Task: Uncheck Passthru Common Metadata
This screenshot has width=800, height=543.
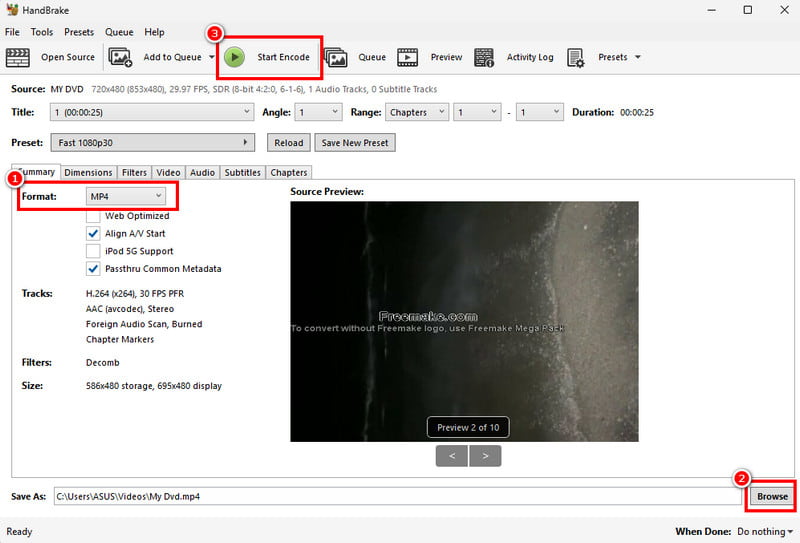Action: [x=93, y=269]
